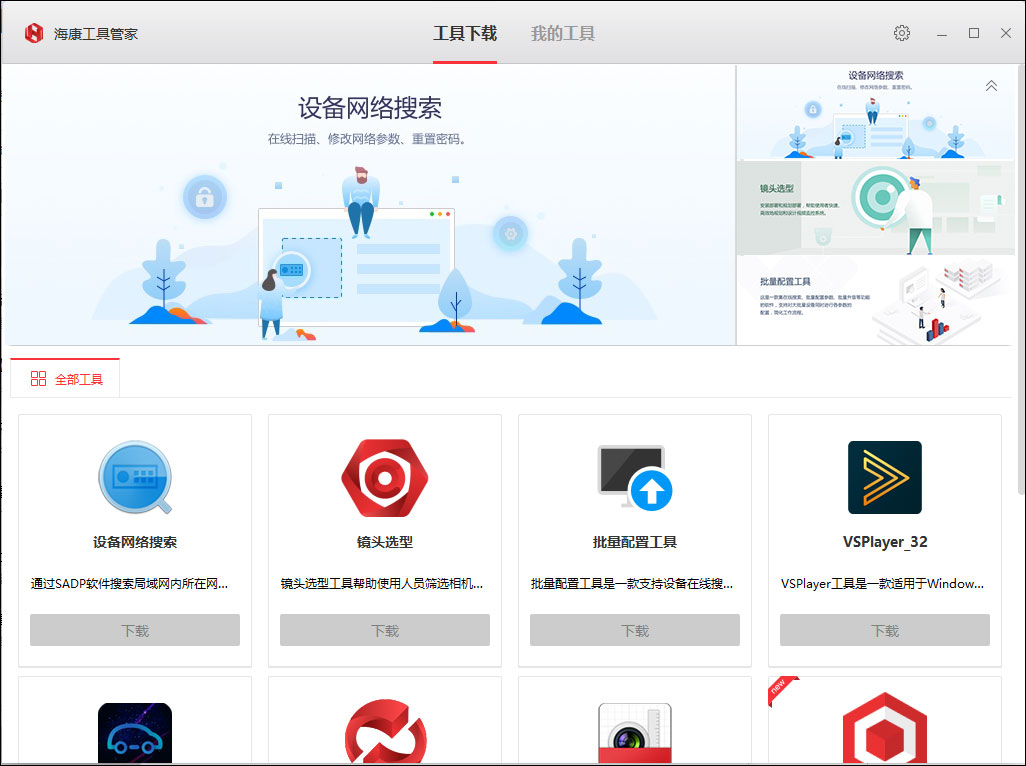Select the 全部工具 category tab
The width and height of the screenshot is (1026, 766).
pos(65,378)
